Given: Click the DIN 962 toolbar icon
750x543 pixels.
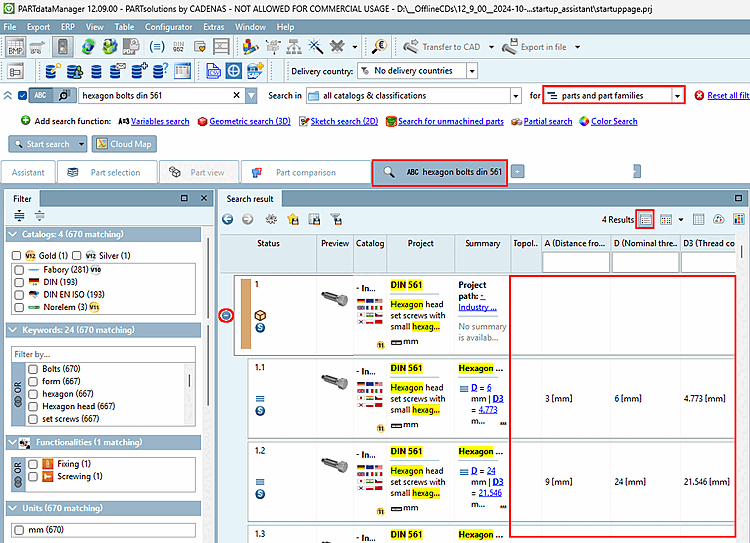Looking at the screenshot, I should (178, 47).
